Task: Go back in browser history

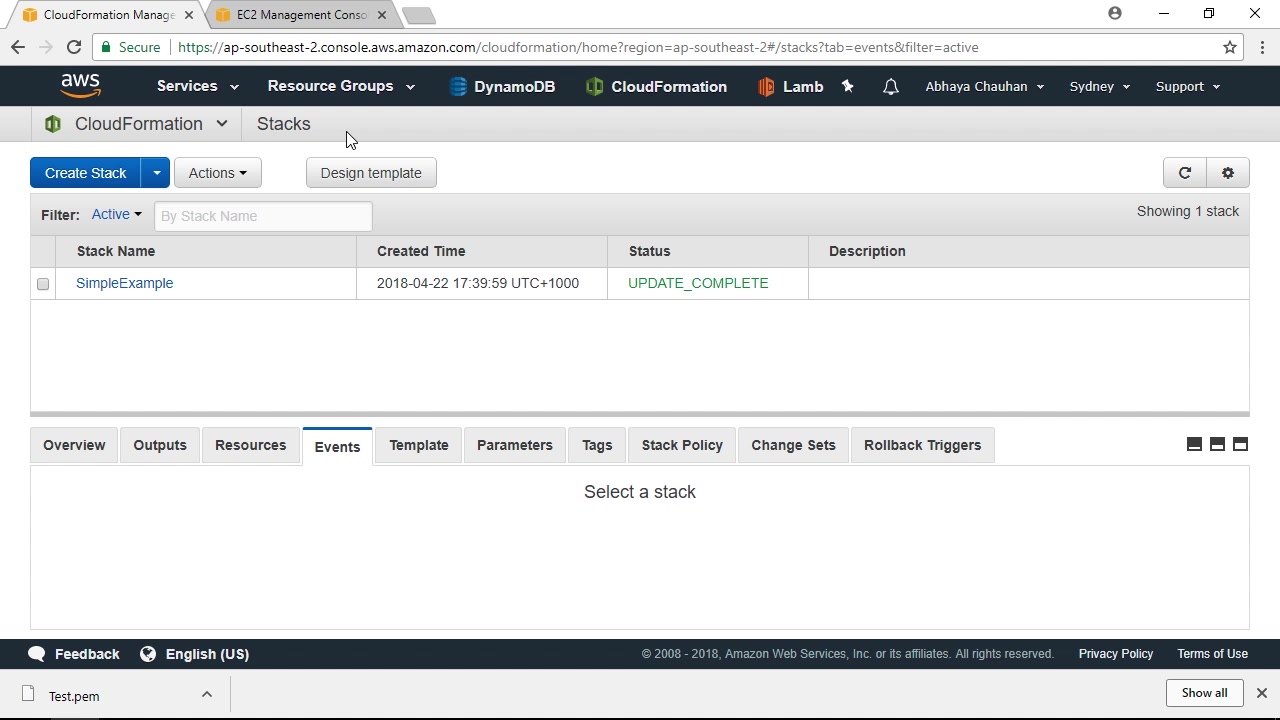Action: [x=18, y=47]
